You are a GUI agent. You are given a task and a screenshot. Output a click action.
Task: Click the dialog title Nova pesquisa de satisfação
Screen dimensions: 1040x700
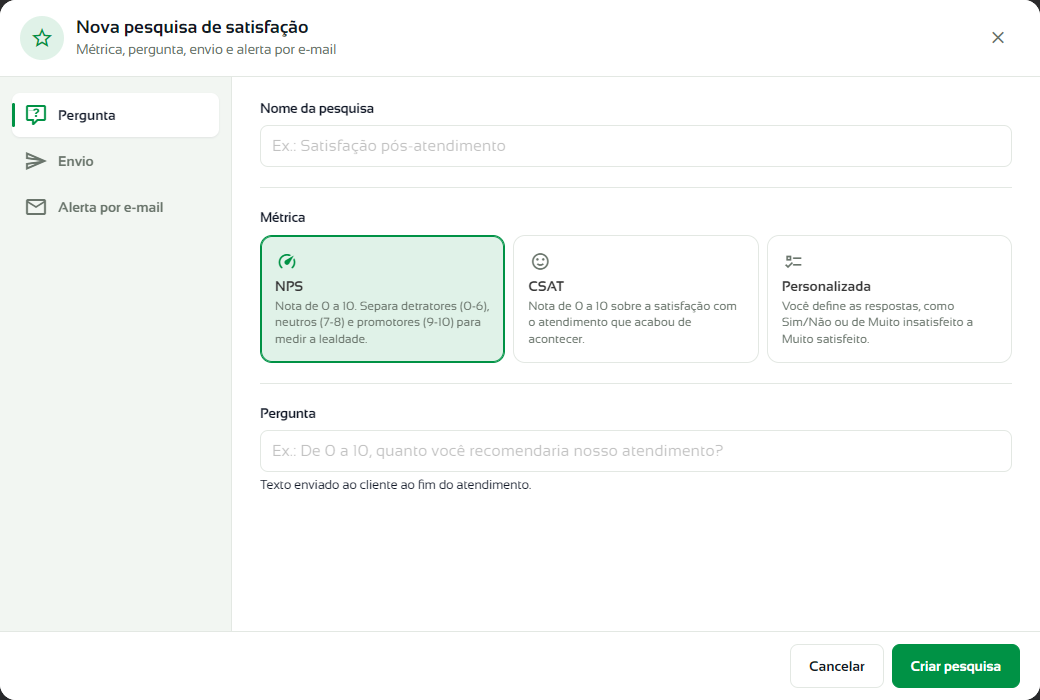tap(192, 27)
